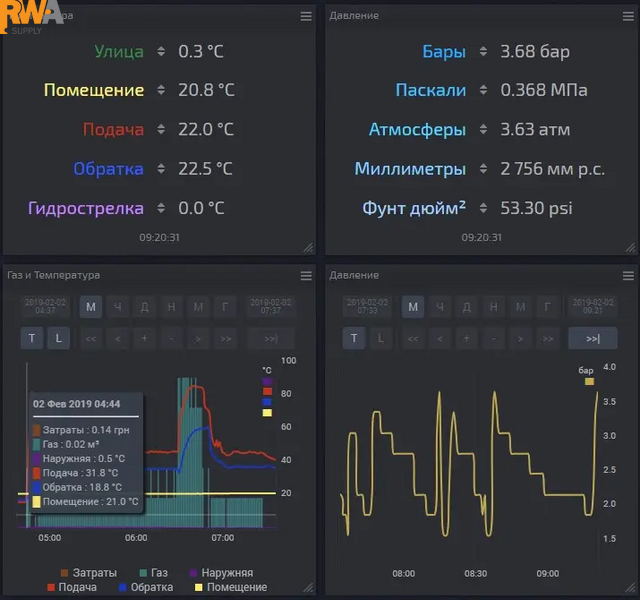Click the Помещение sort arrows
640x600 pixels.
point(161,90)
